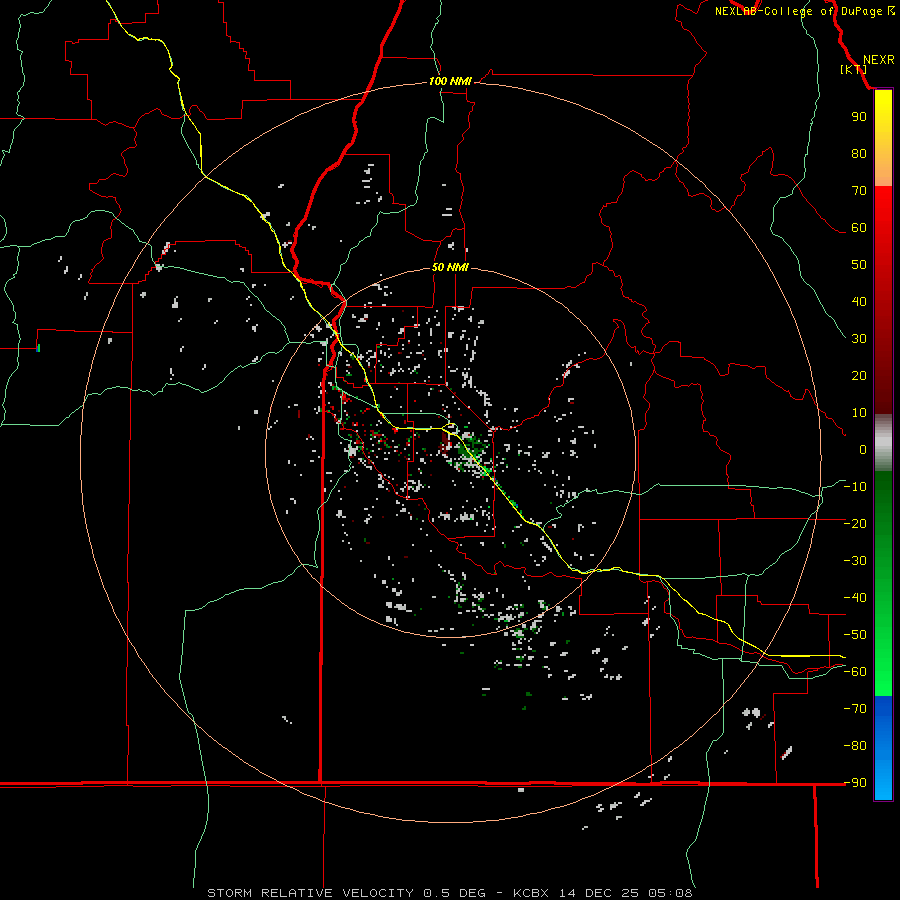The image size is (900, 900).
Task: Click the -20 value on velocity scale
Action: tap(855, 523)
